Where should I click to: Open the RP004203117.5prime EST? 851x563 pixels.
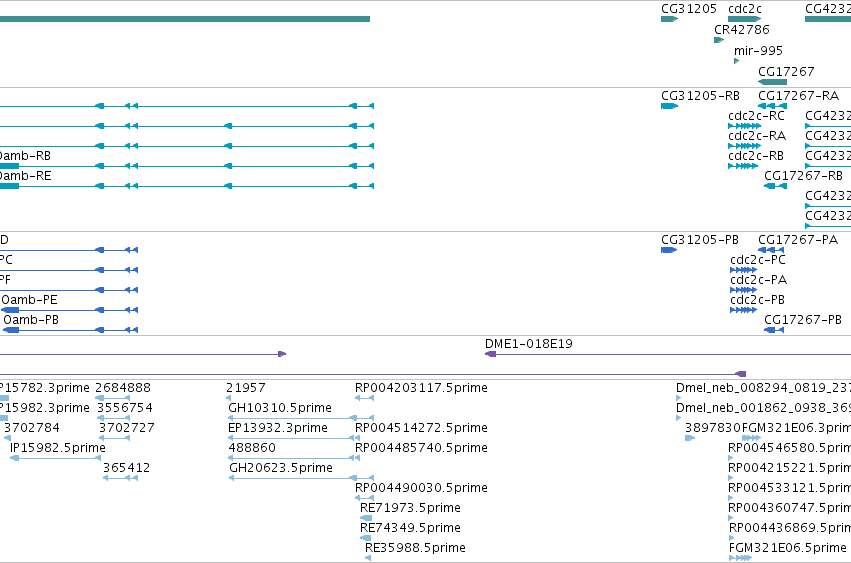pos(364,398)
